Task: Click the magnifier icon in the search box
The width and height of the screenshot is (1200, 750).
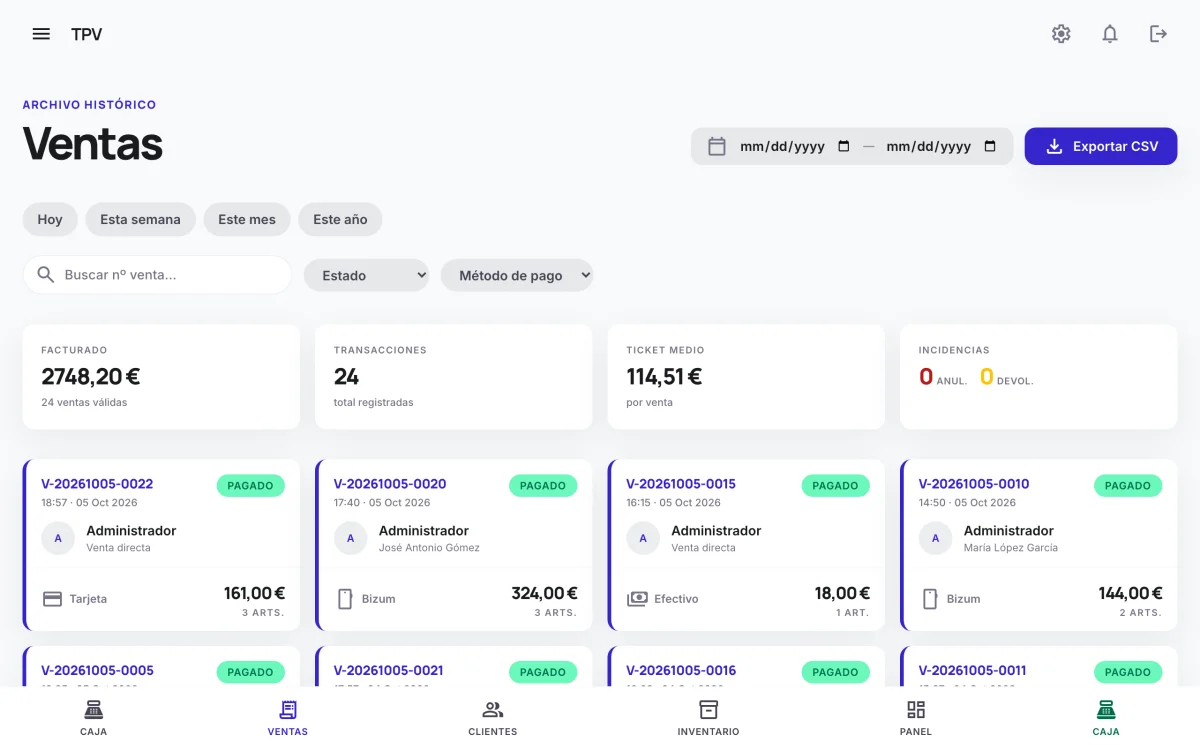Action: (45, 274)
